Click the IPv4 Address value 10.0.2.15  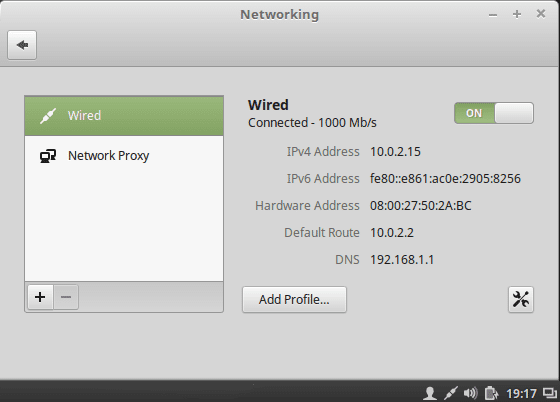tap(395, 152)
